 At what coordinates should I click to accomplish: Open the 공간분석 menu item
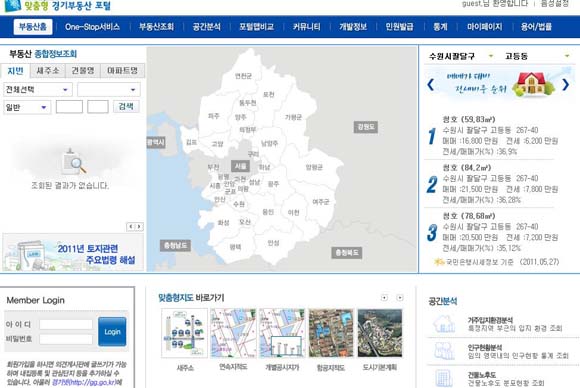pyautogui.click(x=207, y=27)
